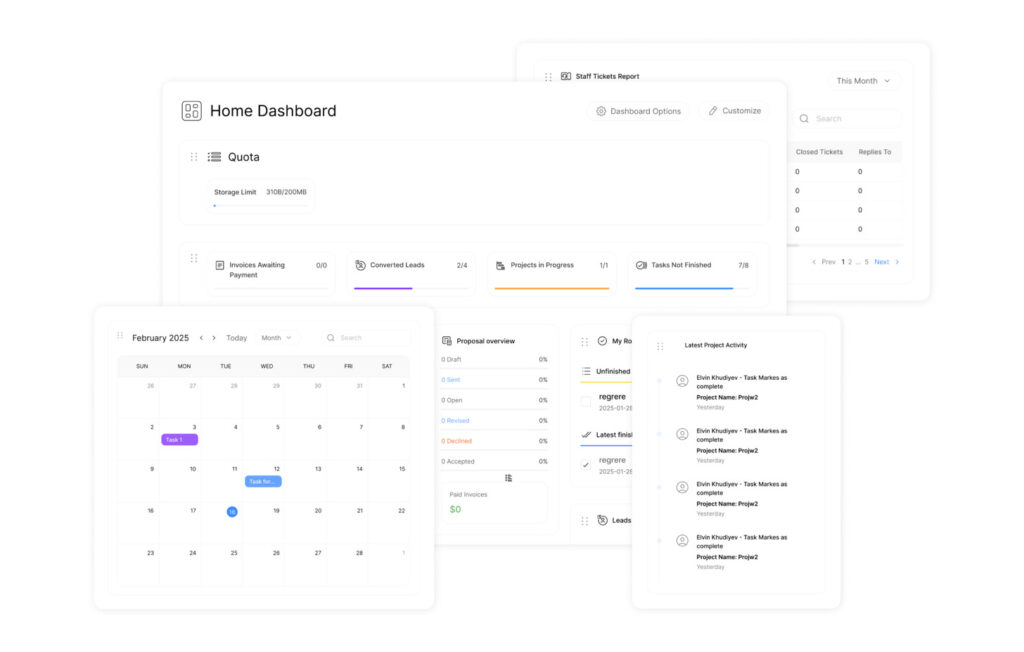Click the Quota list icon
Viewport: 1024px width, 652px height.
click(x=214, y=157)
